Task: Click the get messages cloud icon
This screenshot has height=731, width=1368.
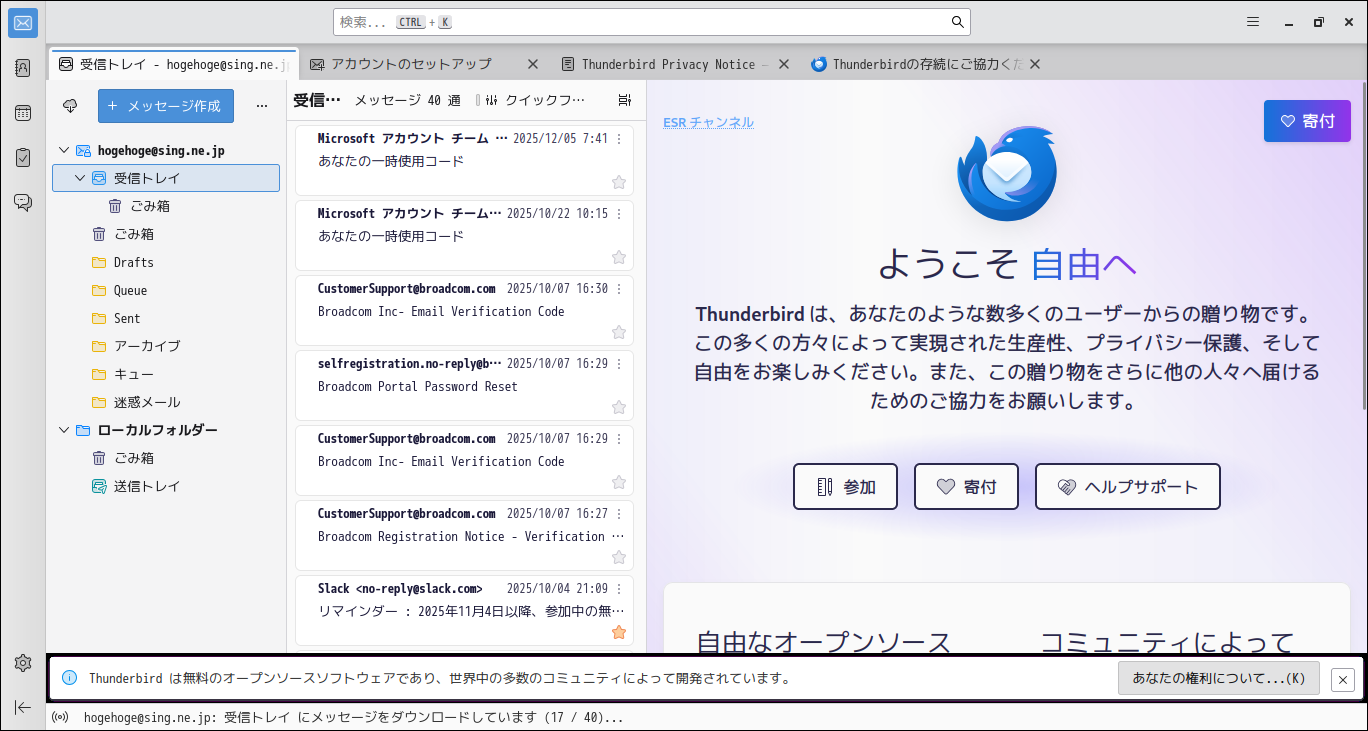Action: click(70, 106)
